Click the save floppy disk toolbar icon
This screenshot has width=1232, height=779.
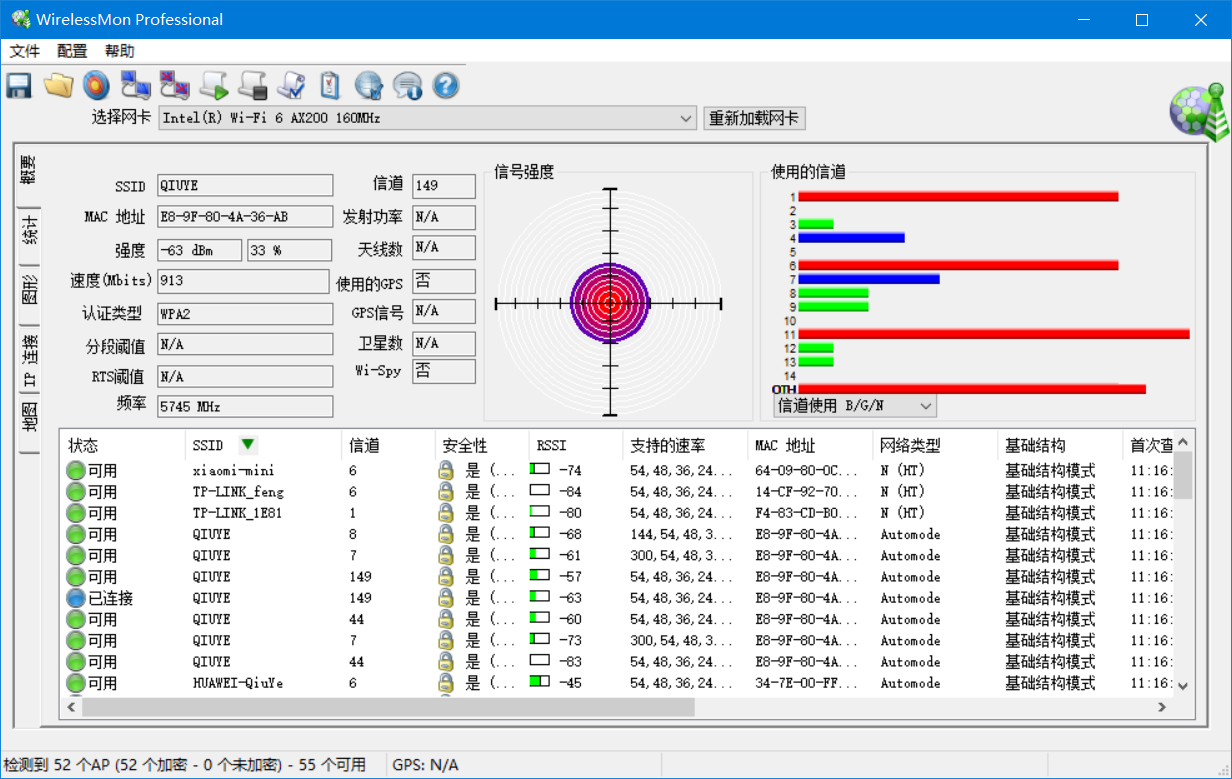[19, 86]
